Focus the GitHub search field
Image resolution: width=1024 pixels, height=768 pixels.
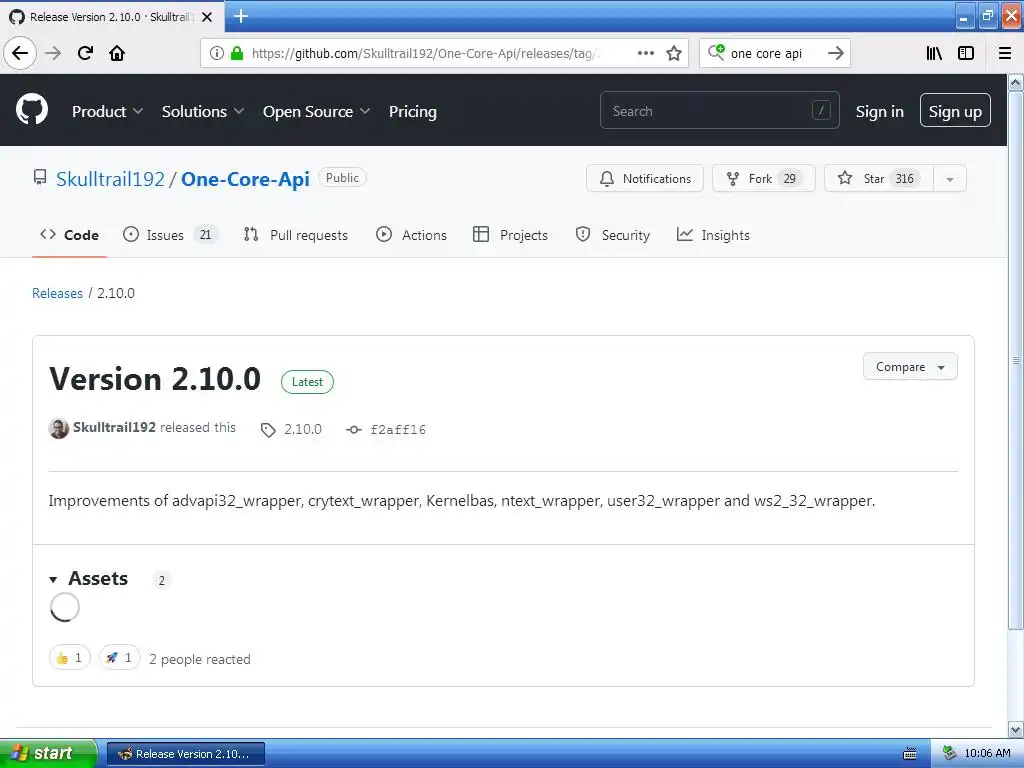click(x=719, y=110)
